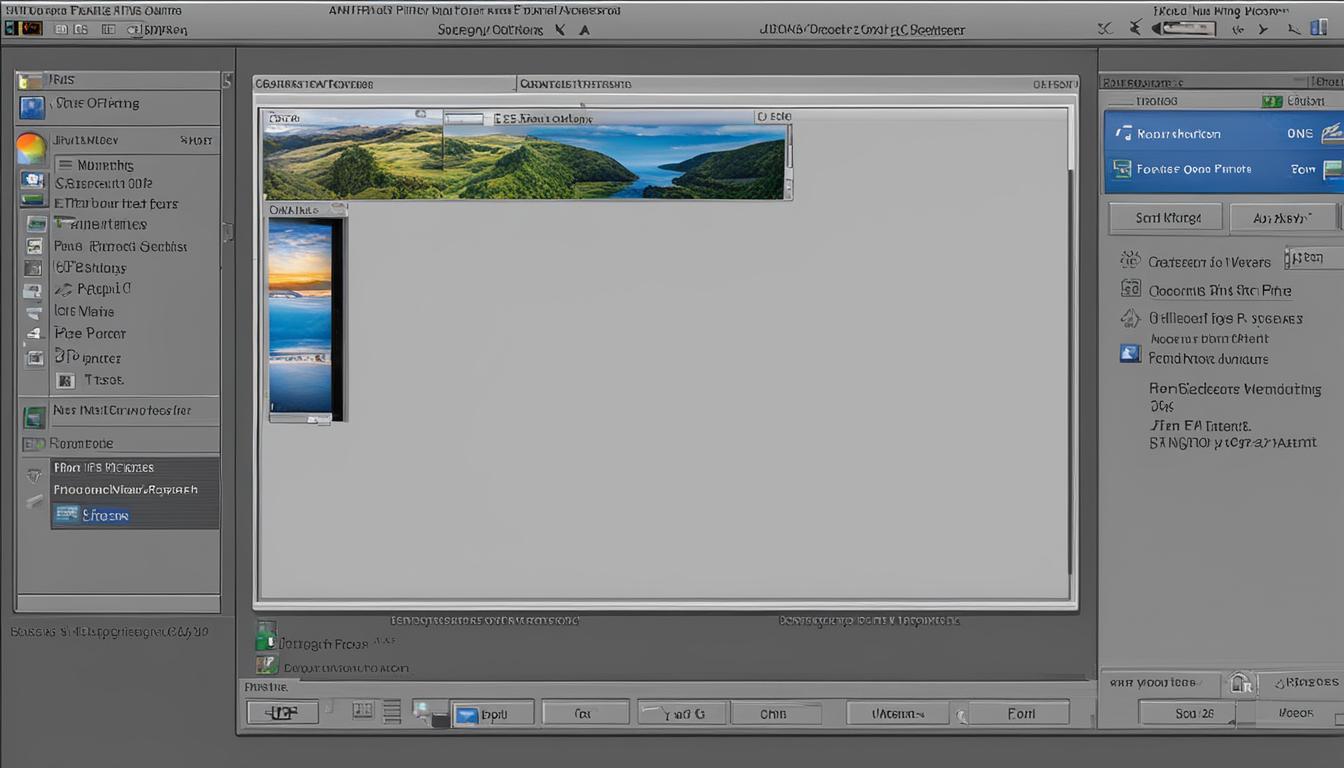Click the monitor icon in bottom toolbar
Image resolution: width=1344 pixels, height=768 pixels.
point(430,714)
